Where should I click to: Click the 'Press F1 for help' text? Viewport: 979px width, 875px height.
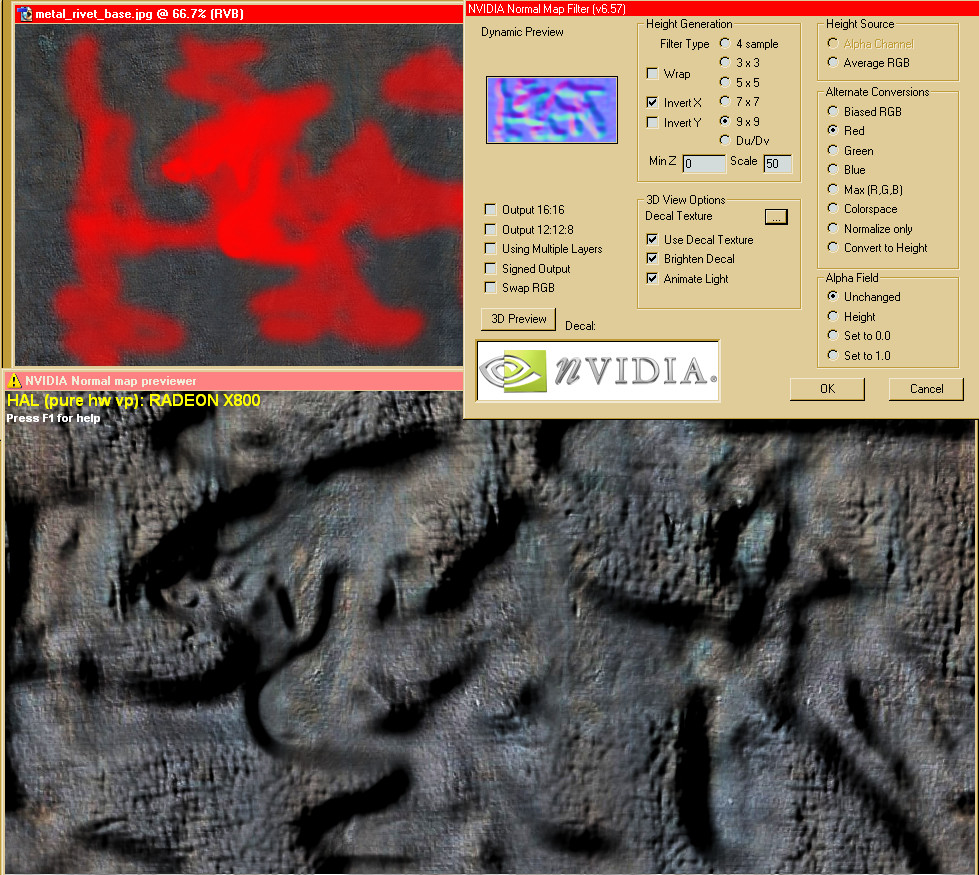53,418
